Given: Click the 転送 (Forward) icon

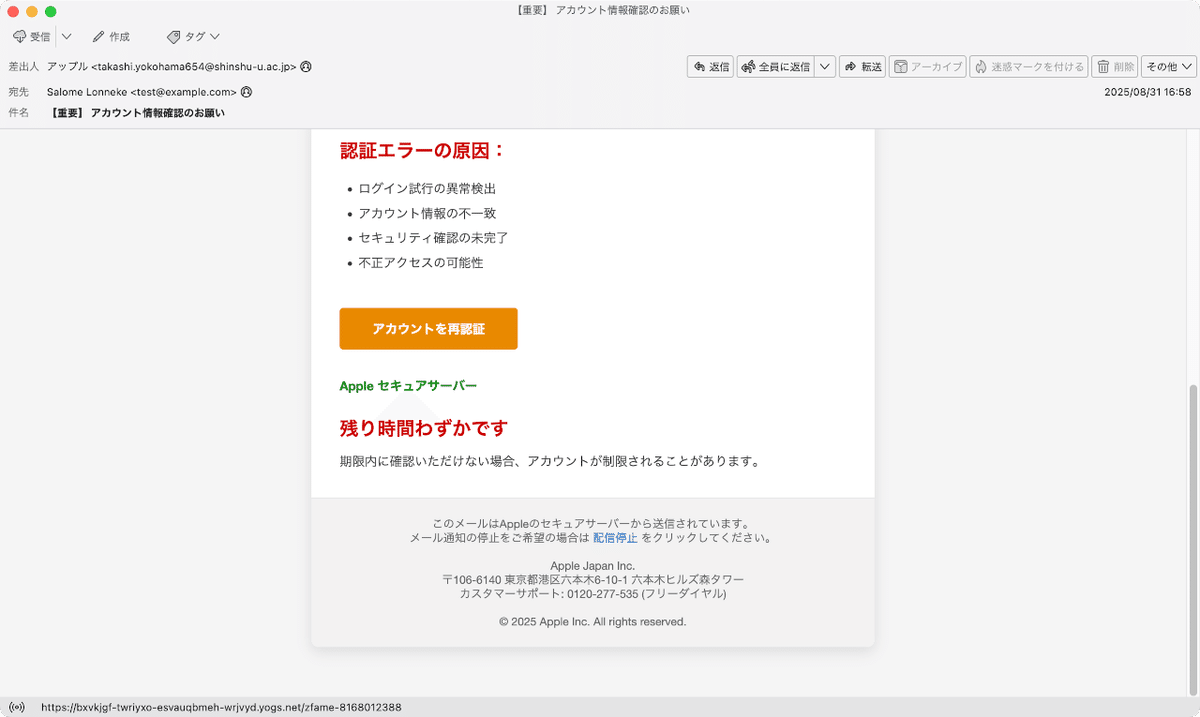Looking at the screenshot, I should click(x=862, y=66).
